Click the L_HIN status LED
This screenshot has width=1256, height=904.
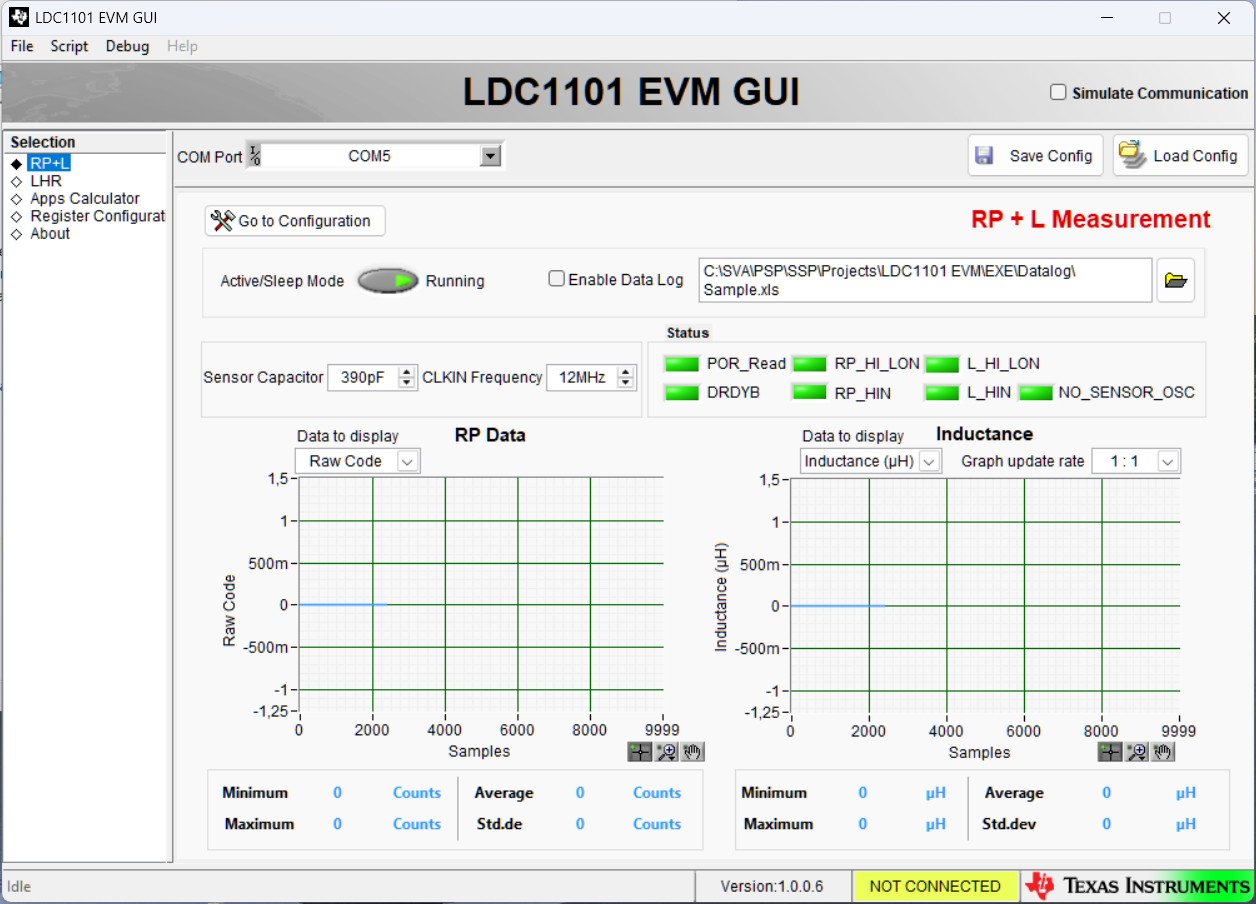pyautogui.click(x=942, y=392)
